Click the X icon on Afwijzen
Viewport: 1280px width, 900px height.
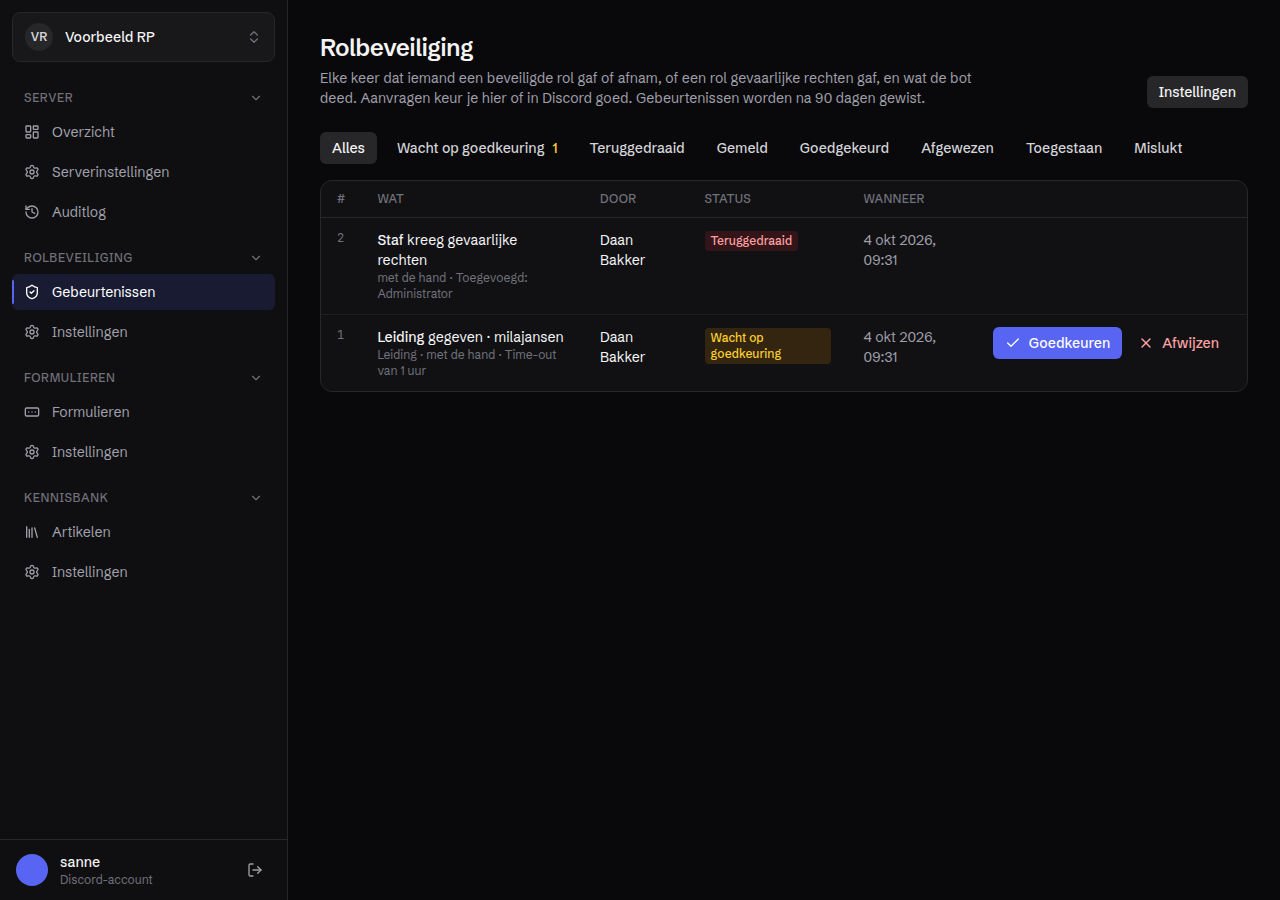pyautogui.click(x=1146, y=343)
